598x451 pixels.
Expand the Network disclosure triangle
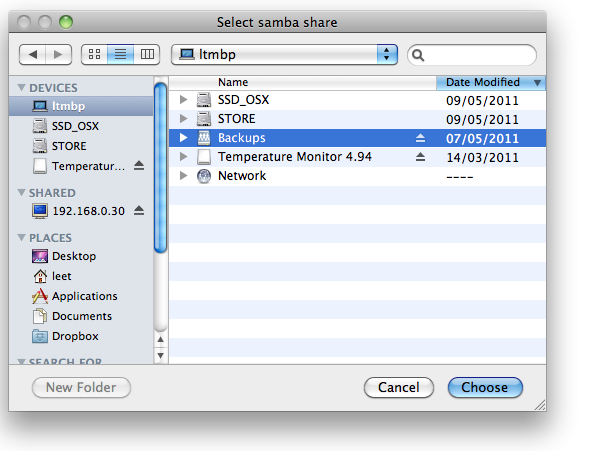pos(183,175)
